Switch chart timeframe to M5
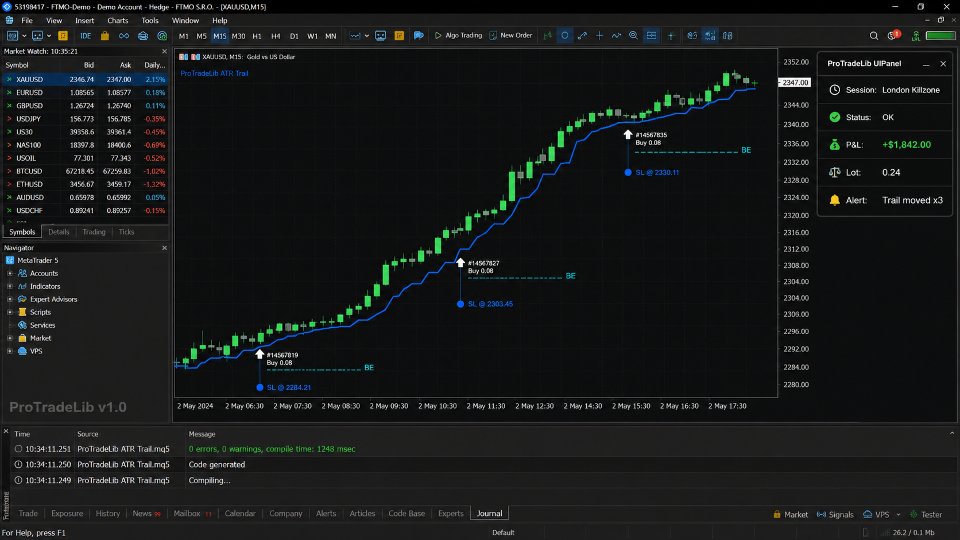Viewport: 960px width, 540px height. pos(201,36)
